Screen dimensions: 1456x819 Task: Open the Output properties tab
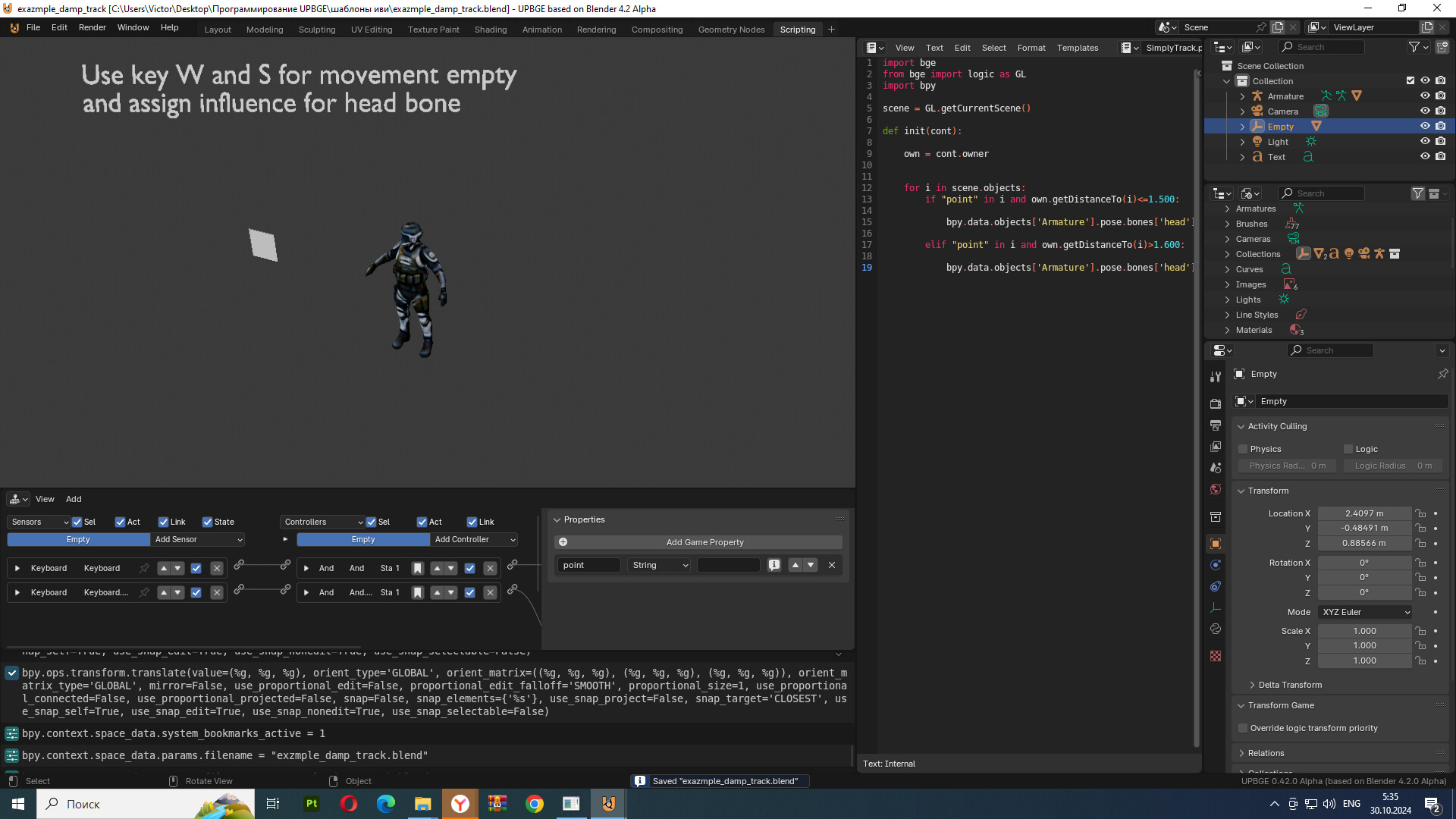click(x=1216, y=425)
